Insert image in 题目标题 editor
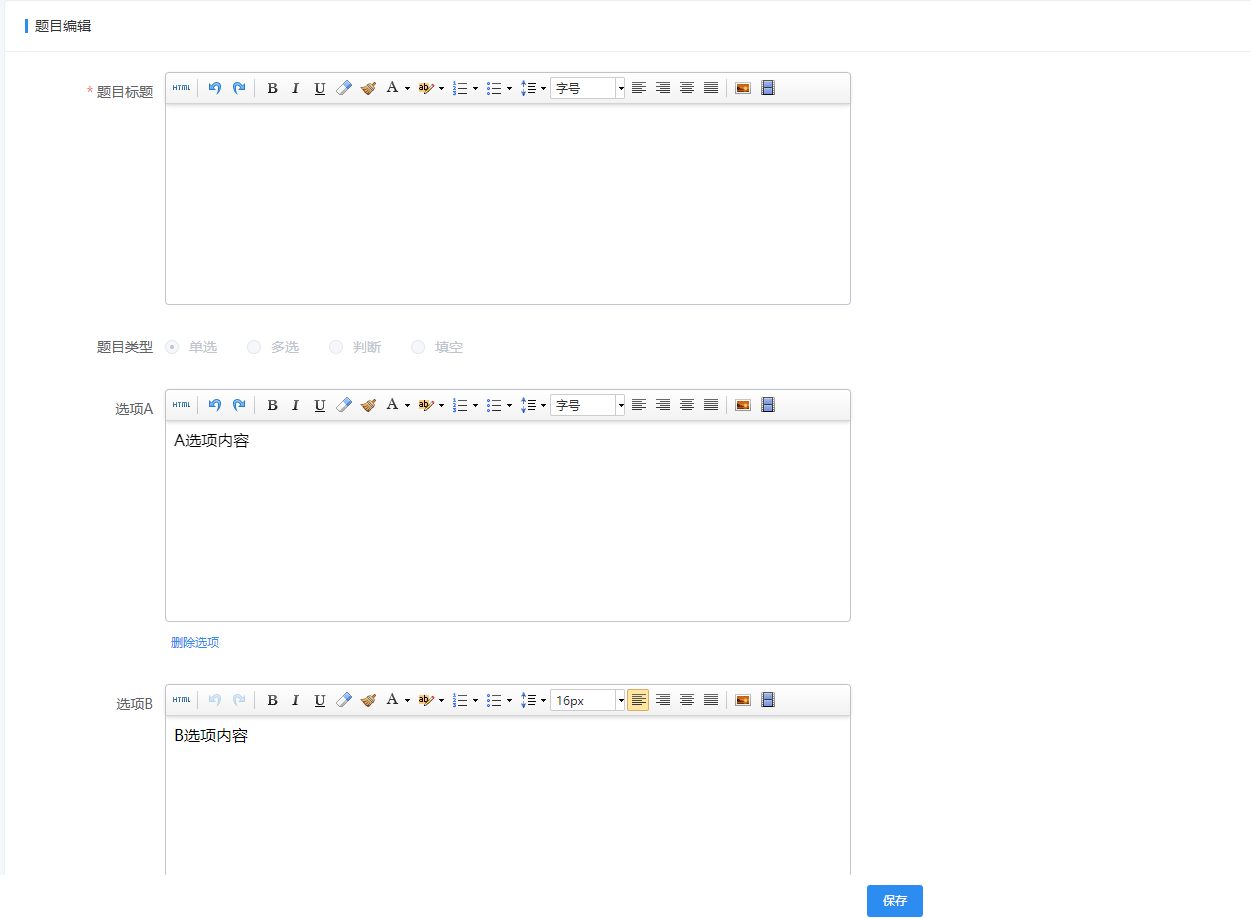1251x918 pixels. (x=743, y=88)
